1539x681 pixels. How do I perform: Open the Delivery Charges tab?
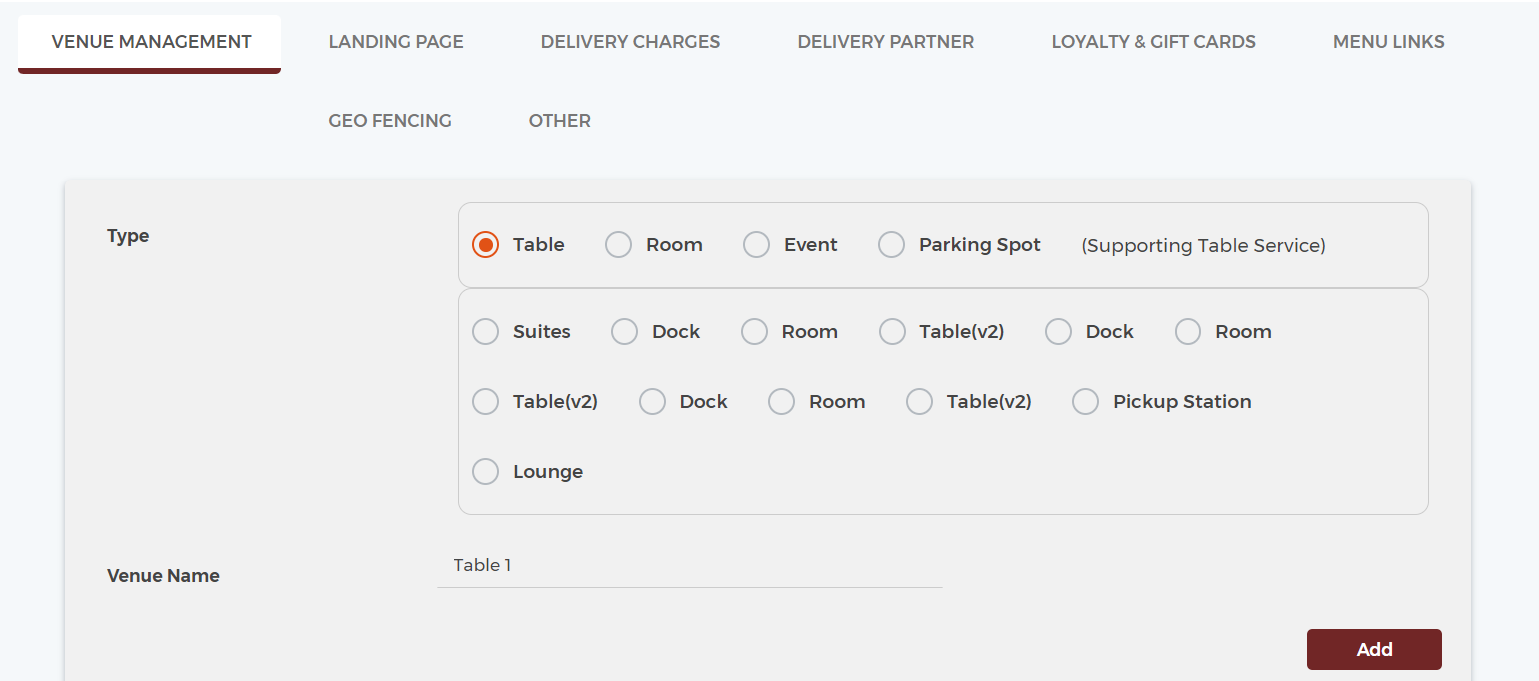(630, 41)
